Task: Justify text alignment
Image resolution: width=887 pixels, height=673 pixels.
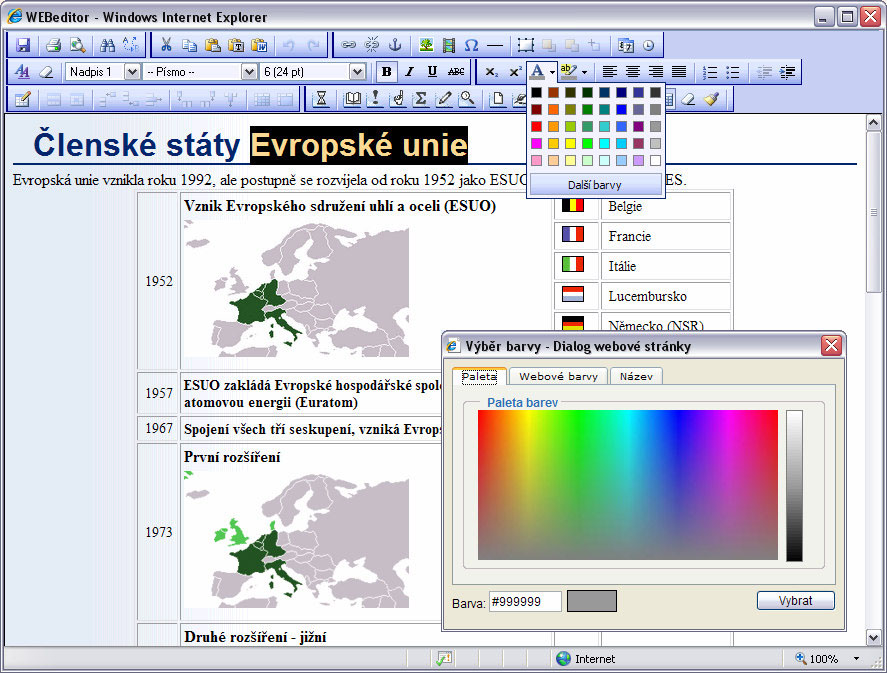Action: [x=679, y=72]
